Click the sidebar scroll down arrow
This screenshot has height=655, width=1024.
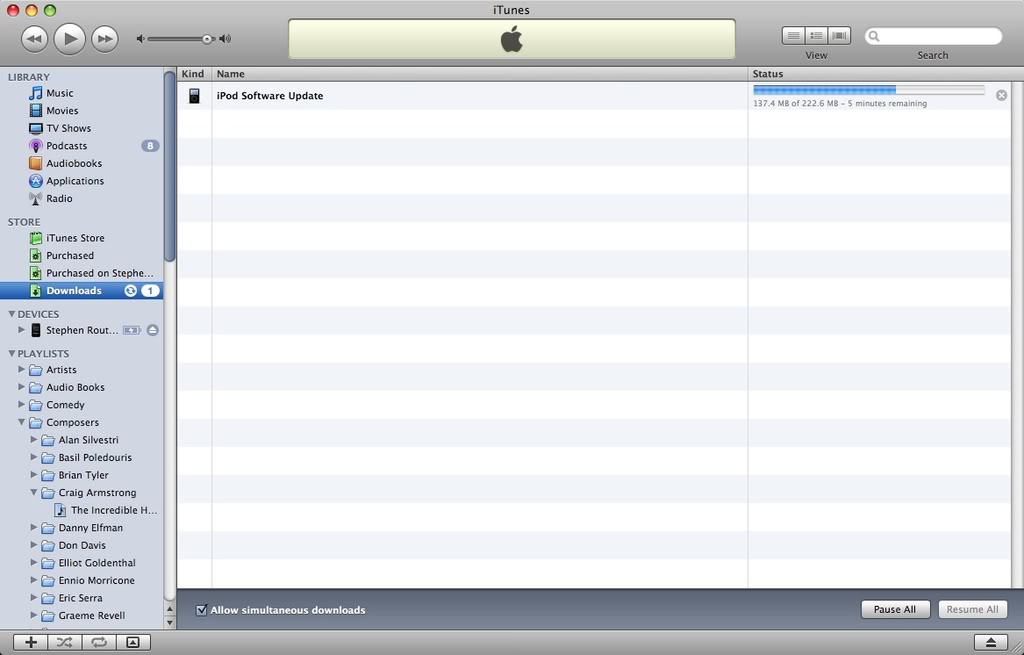pos(170,623)
